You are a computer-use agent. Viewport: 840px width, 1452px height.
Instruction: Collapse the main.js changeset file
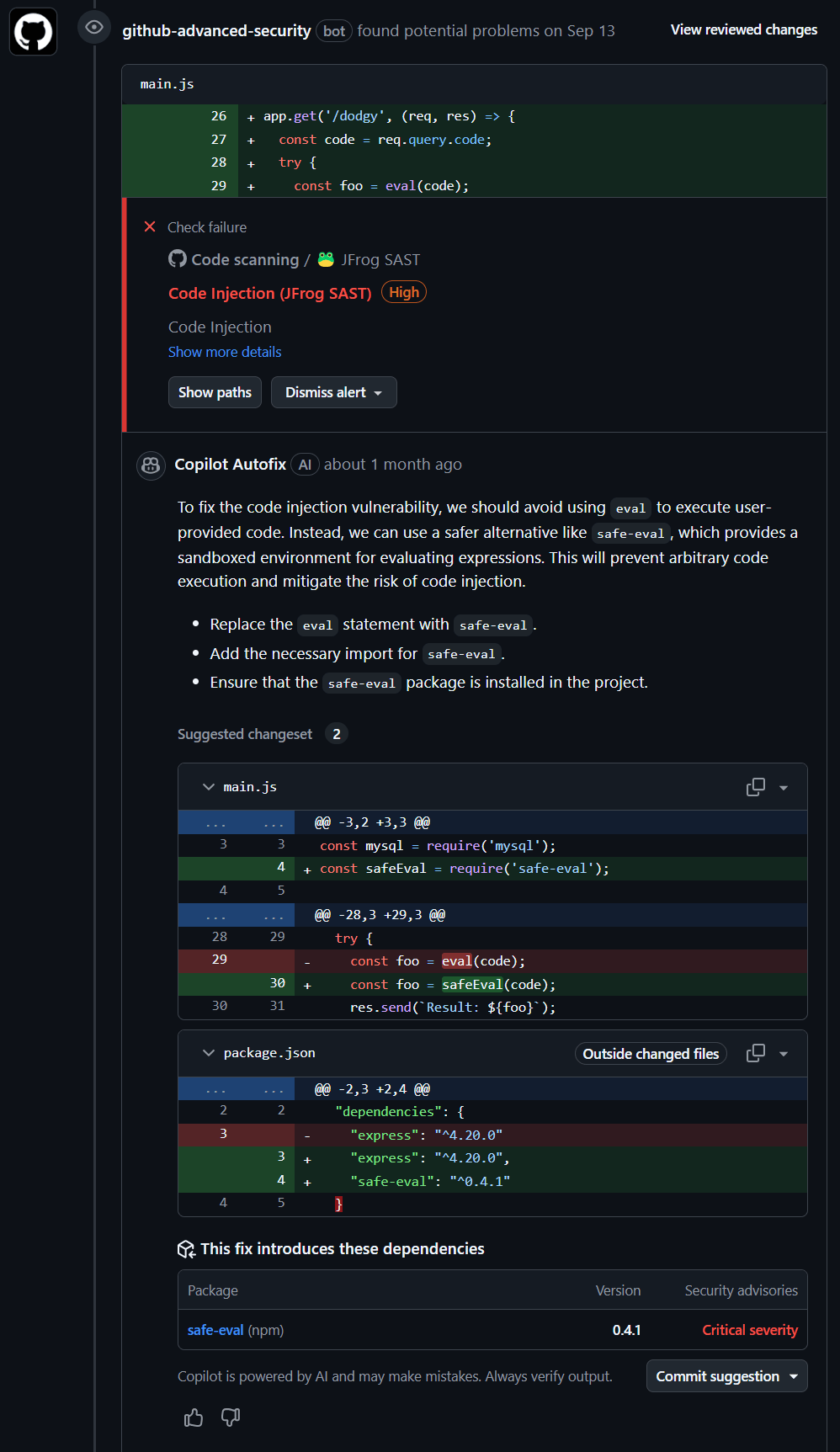click(208, 787)
